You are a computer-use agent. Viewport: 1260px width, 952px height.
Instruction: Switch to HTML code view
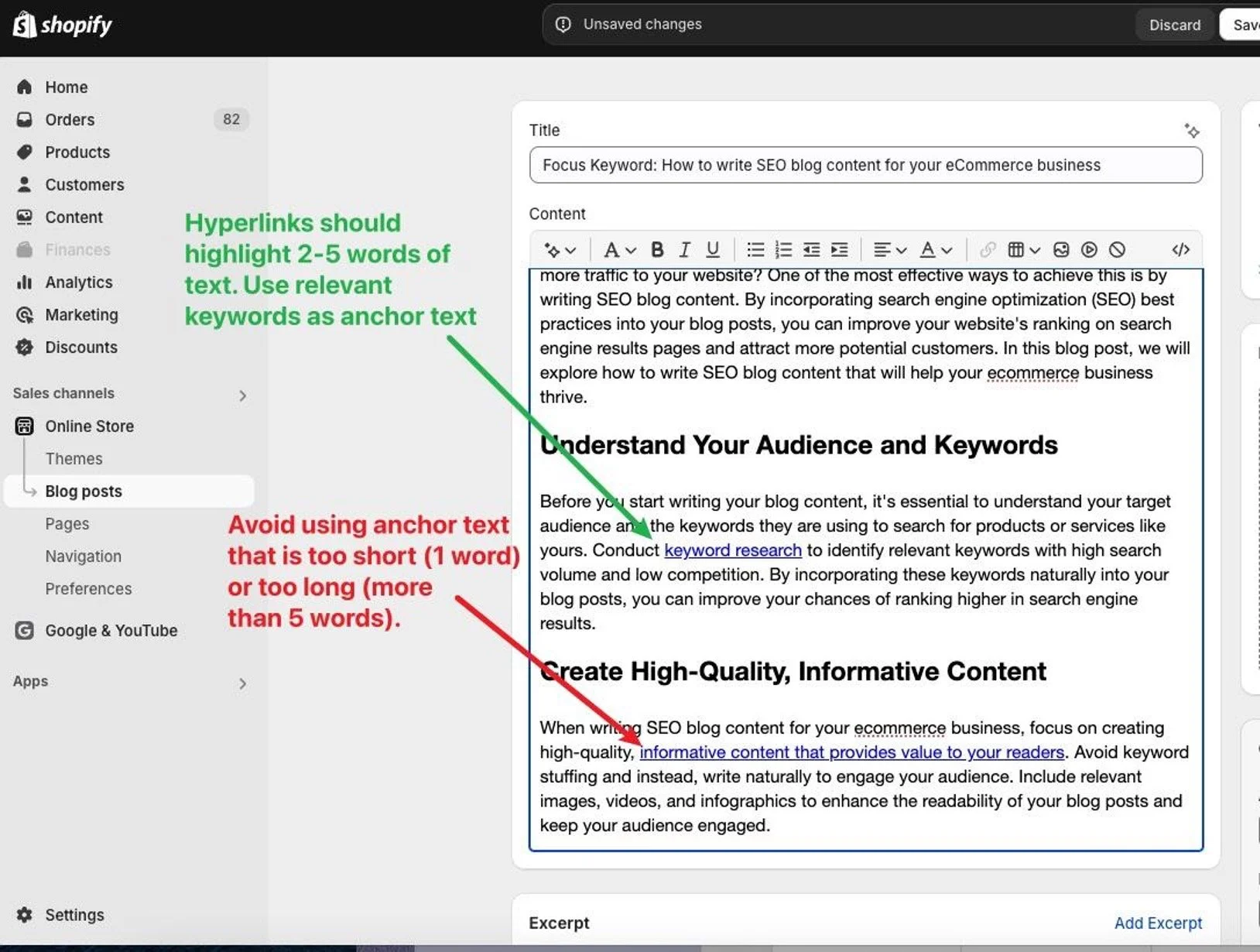pyautogui.click(x=1180, y=250)
